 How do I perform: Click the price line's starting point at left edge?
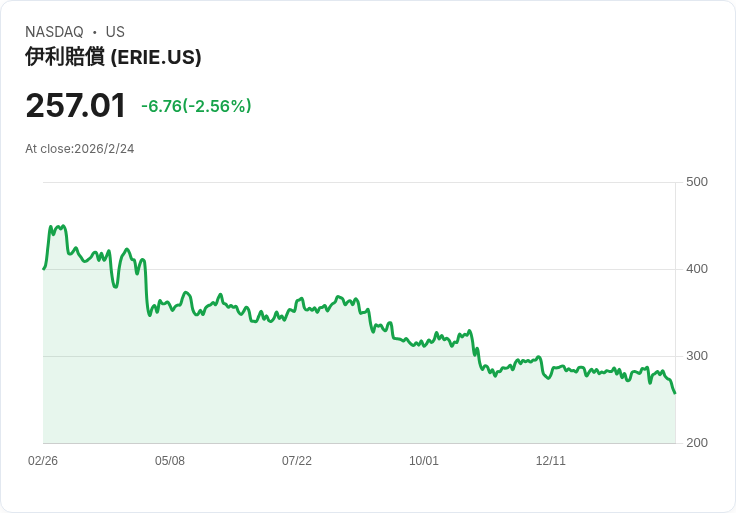pyautogui.click(x=44, y=268)
